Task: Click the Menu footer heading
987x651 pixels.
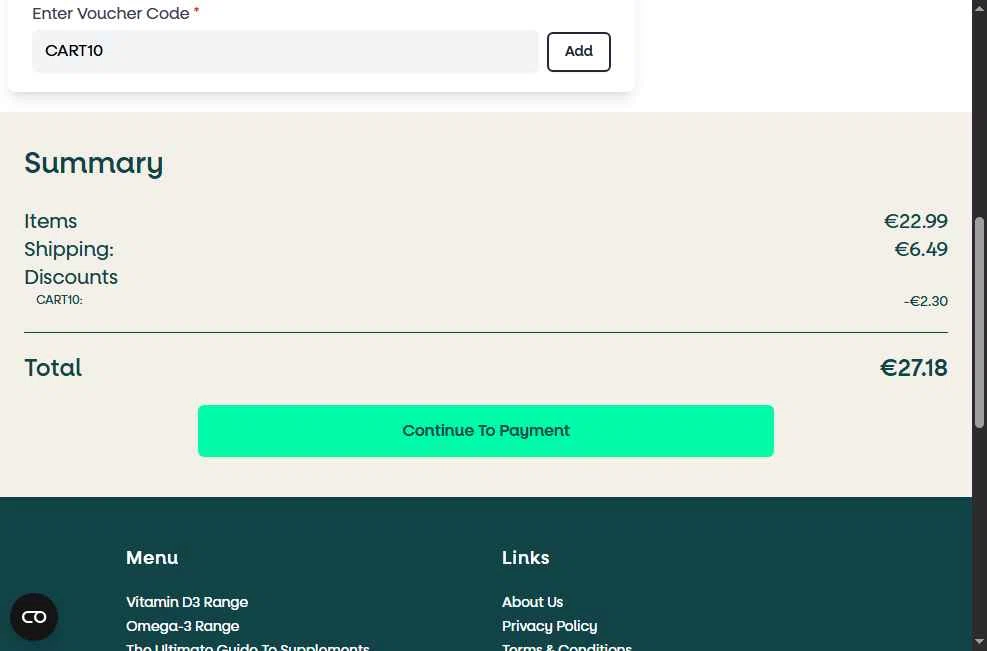Action: [152, 558]
